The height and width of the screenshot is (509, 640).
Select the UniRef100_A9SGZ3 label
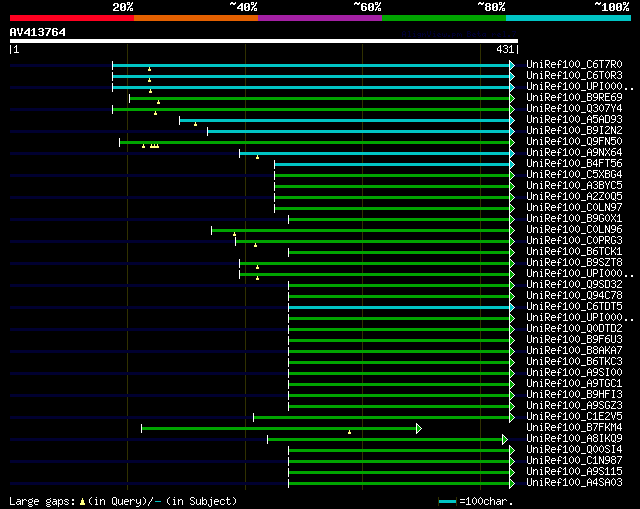(574, 406)
